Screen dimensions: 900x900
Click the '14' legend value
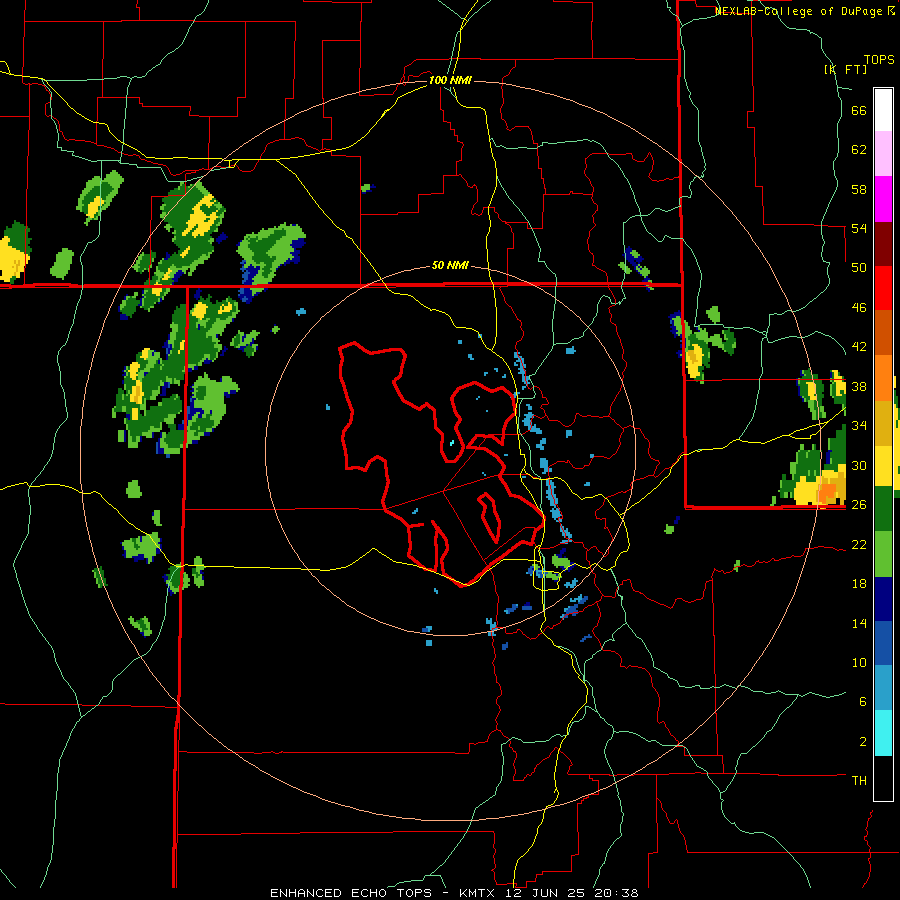859,623
